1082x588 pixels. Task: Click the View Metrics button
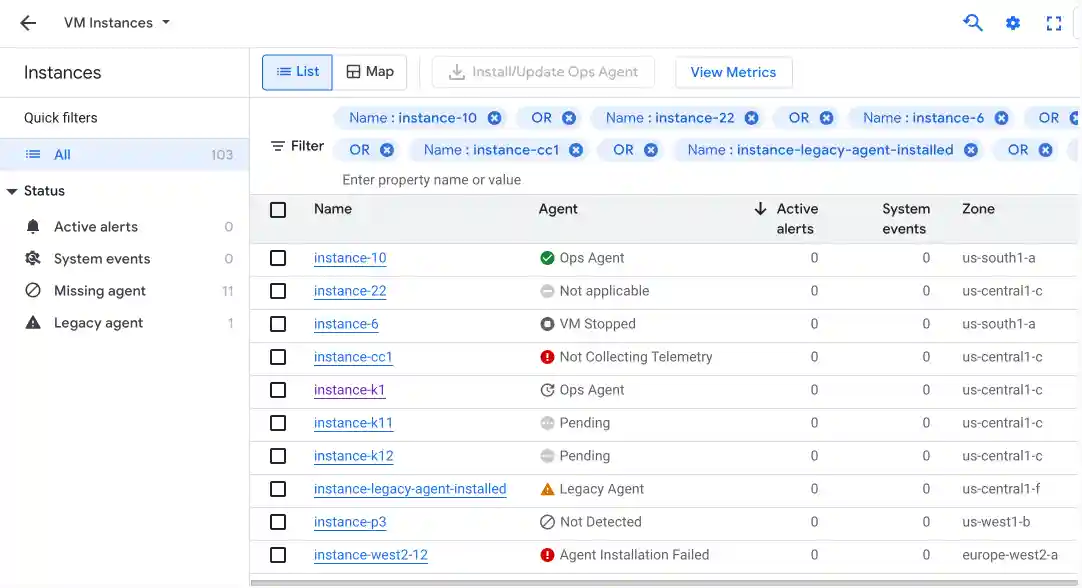733,72
